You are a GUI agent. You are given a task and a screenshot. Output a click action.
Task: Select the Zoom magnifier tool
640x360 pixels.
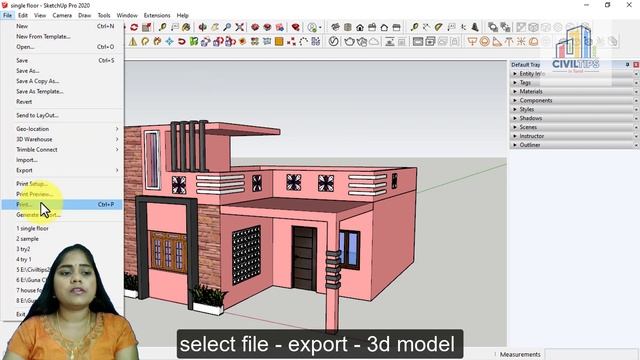(x=227, y=27)
